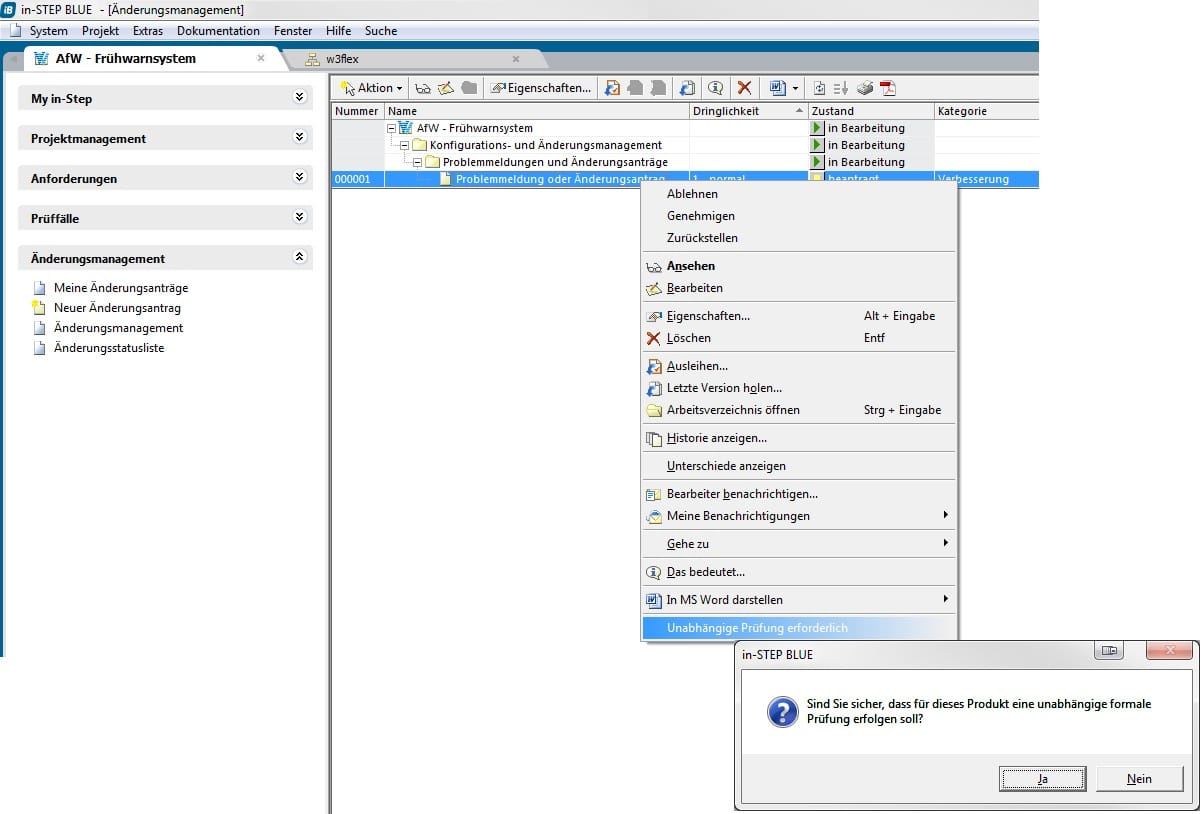Open the Dokumentation menu
The height and width of the screenshot is (814, 1203).
218,31
